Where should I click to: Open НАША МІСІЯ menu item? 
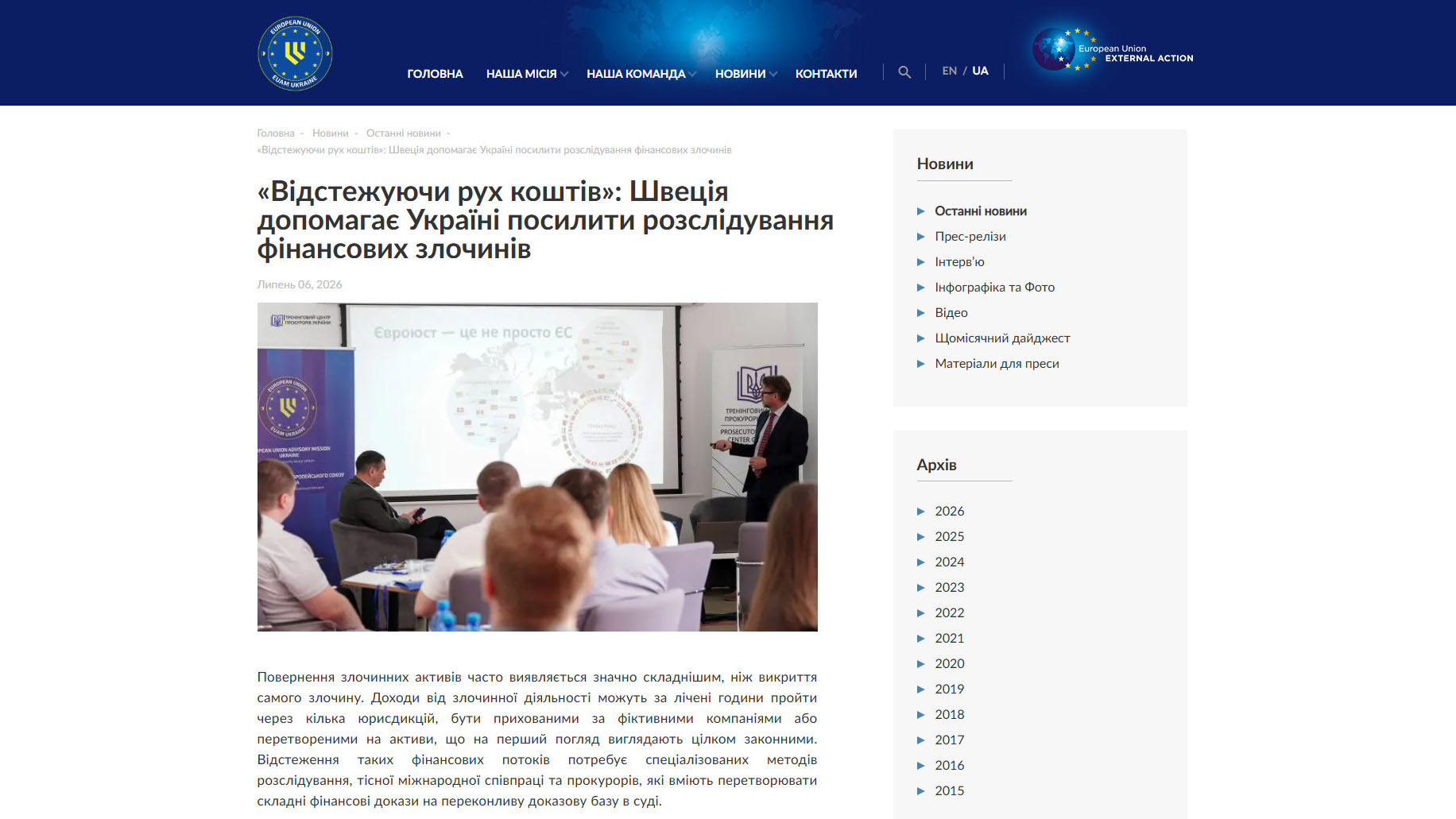[521, 73]
